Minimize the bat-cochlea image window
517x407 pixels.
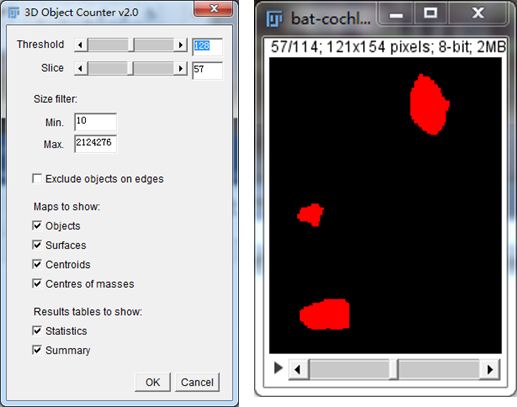[x=396, y=14]
